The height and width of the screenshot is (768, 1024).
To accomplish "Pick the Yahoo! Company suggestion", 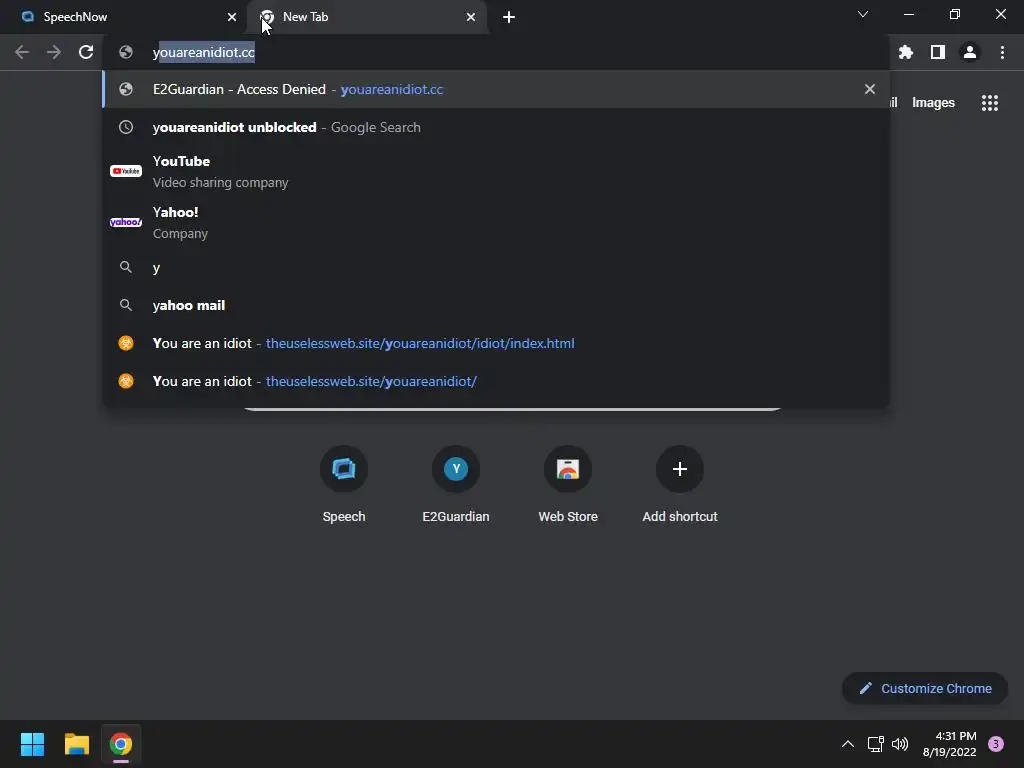I will pos(496,223).
